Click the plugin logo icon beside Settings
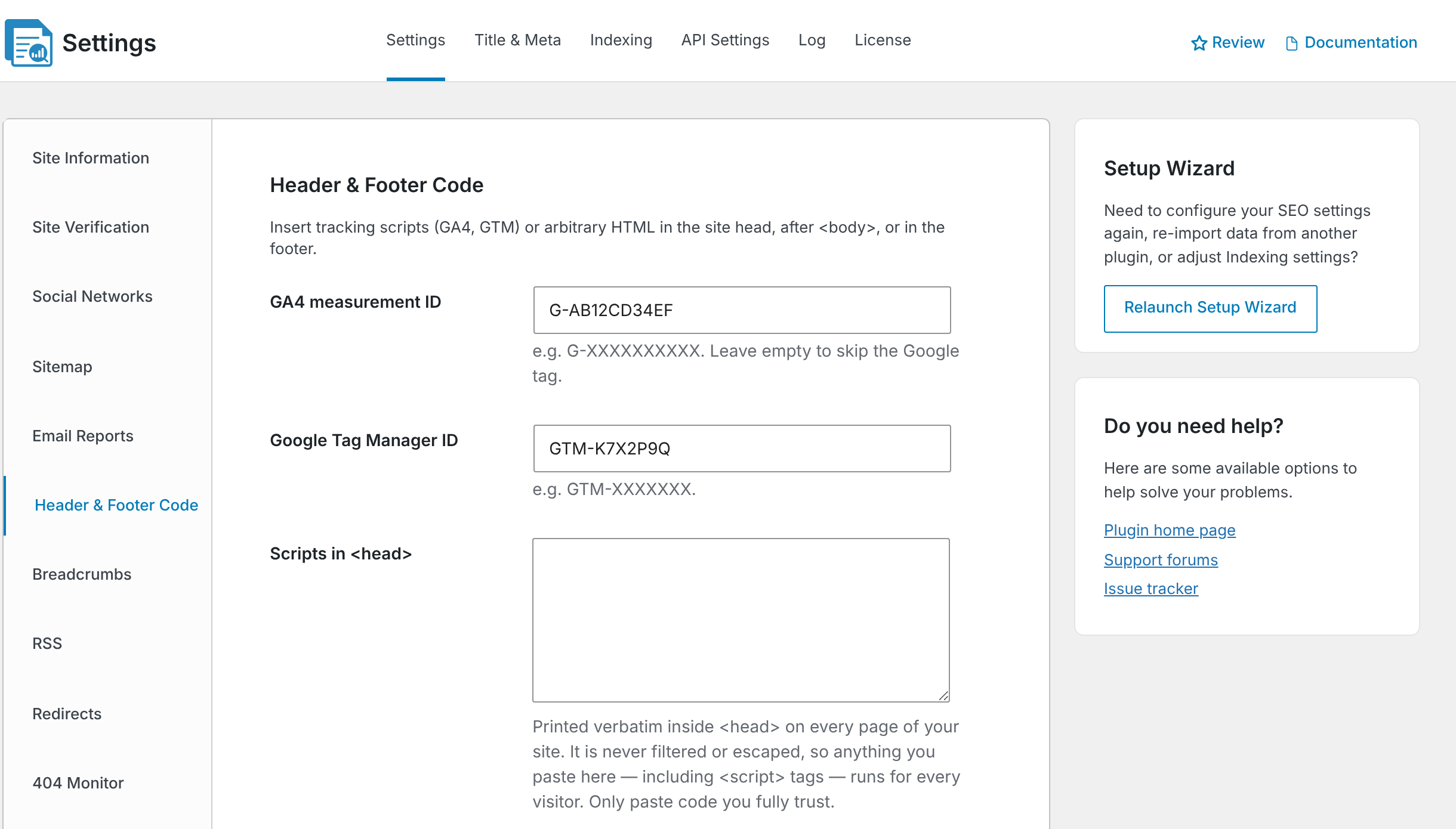The image size is (1456, 829). [29, 43]
